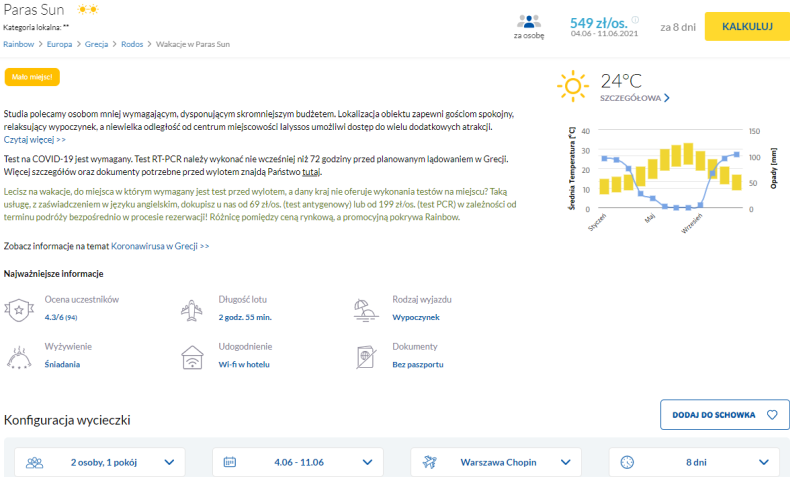Click the airplane icon beside Warszawa Chopin

tap(429, 462)
